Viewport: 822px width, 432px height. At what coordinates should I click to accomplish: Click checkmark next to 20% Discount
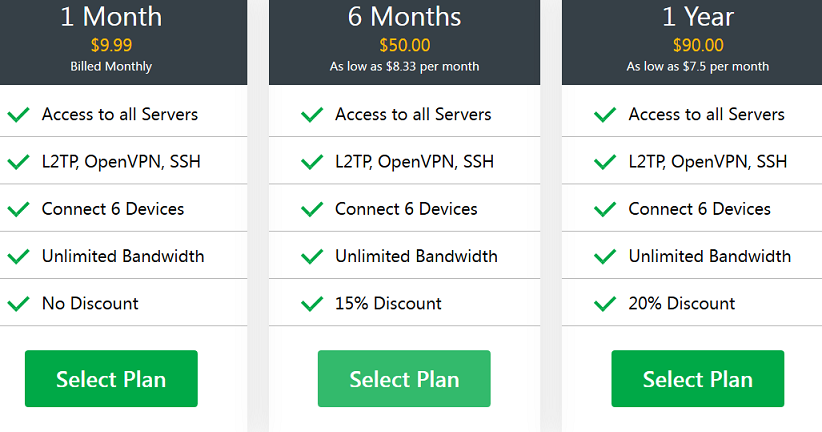coord(604,304)
